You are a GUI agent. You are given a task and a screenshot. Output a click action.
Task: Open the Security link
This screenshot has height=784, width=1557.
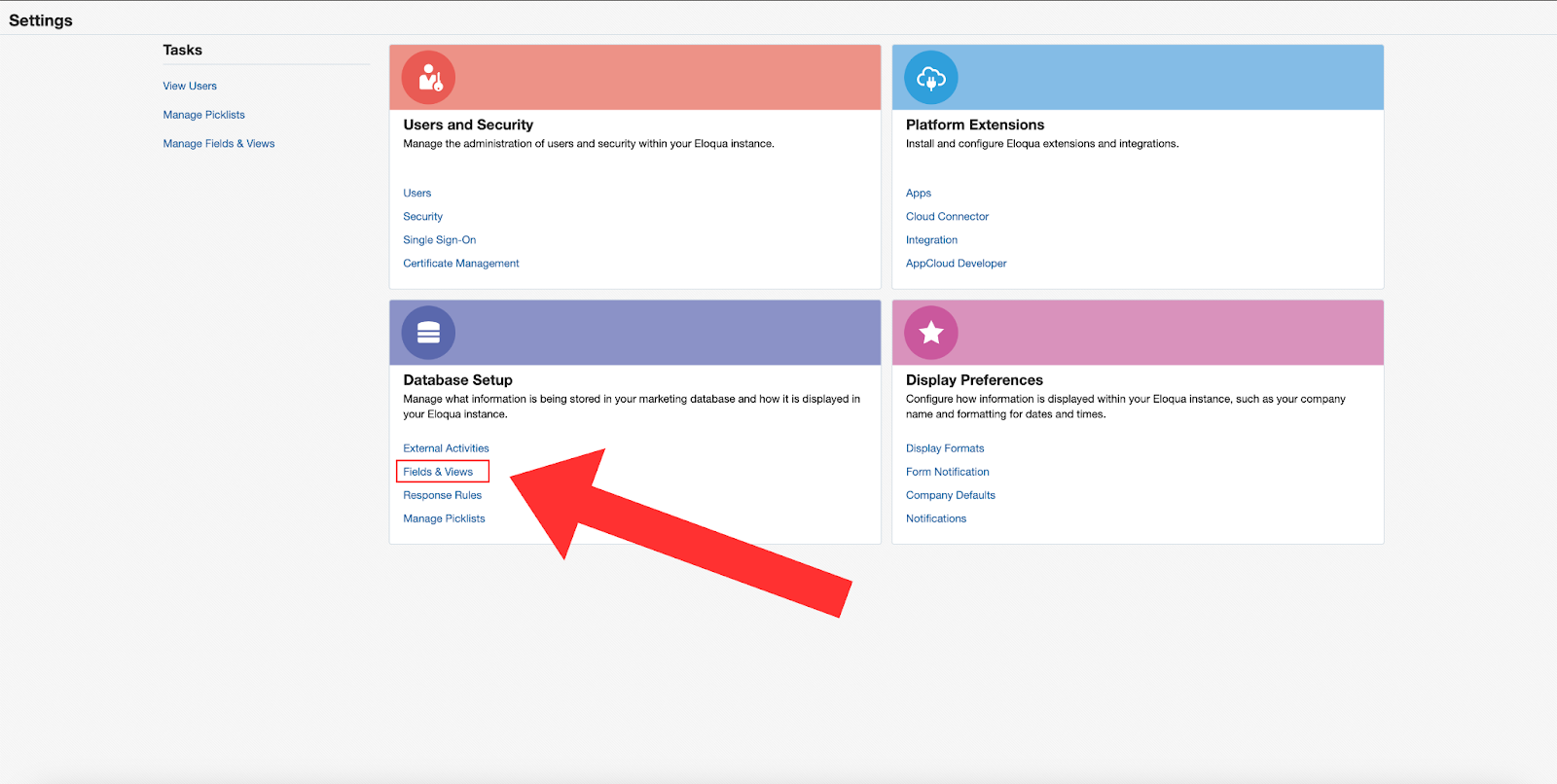422,217
